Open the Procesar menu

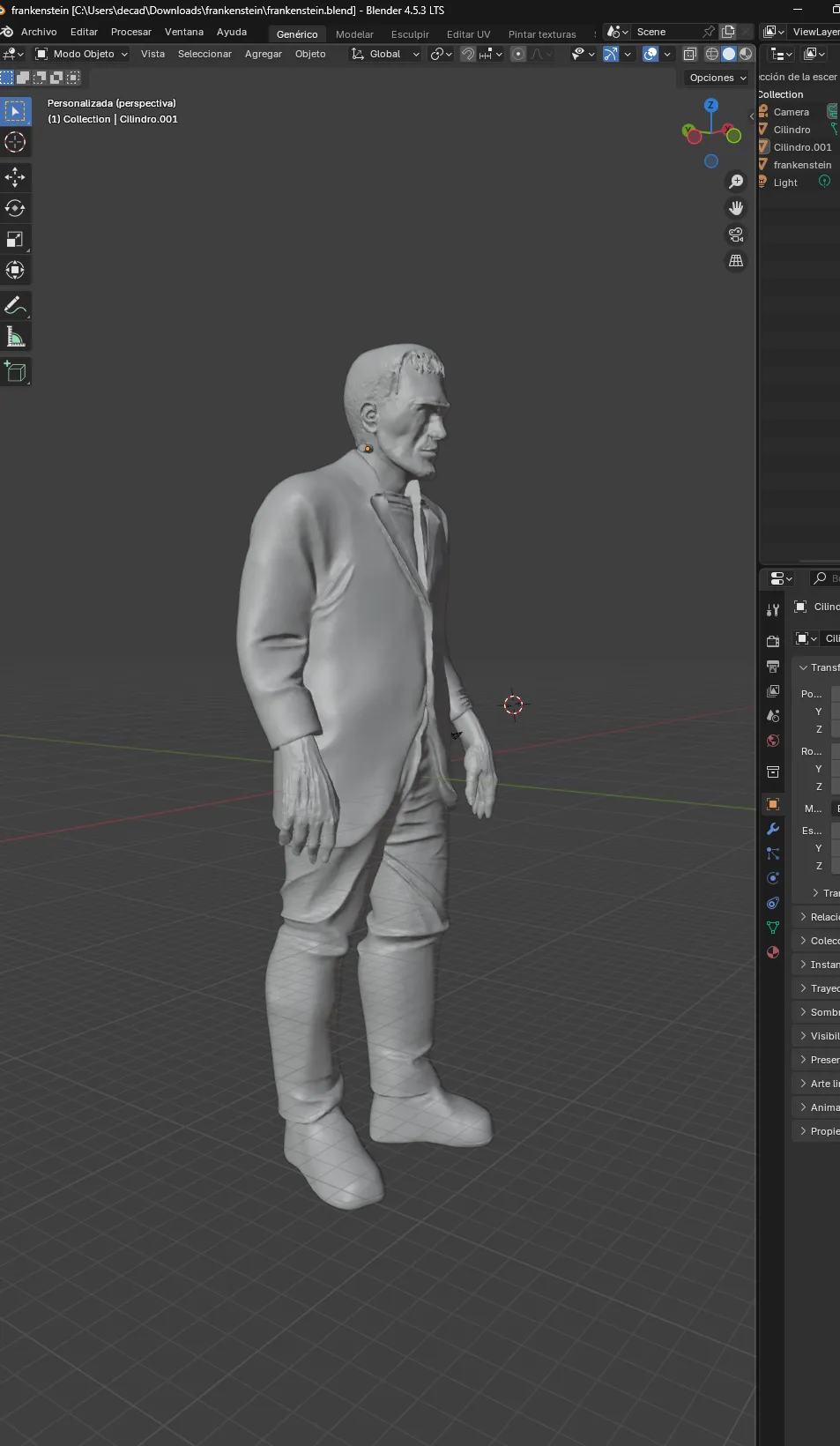coord(131,32)
